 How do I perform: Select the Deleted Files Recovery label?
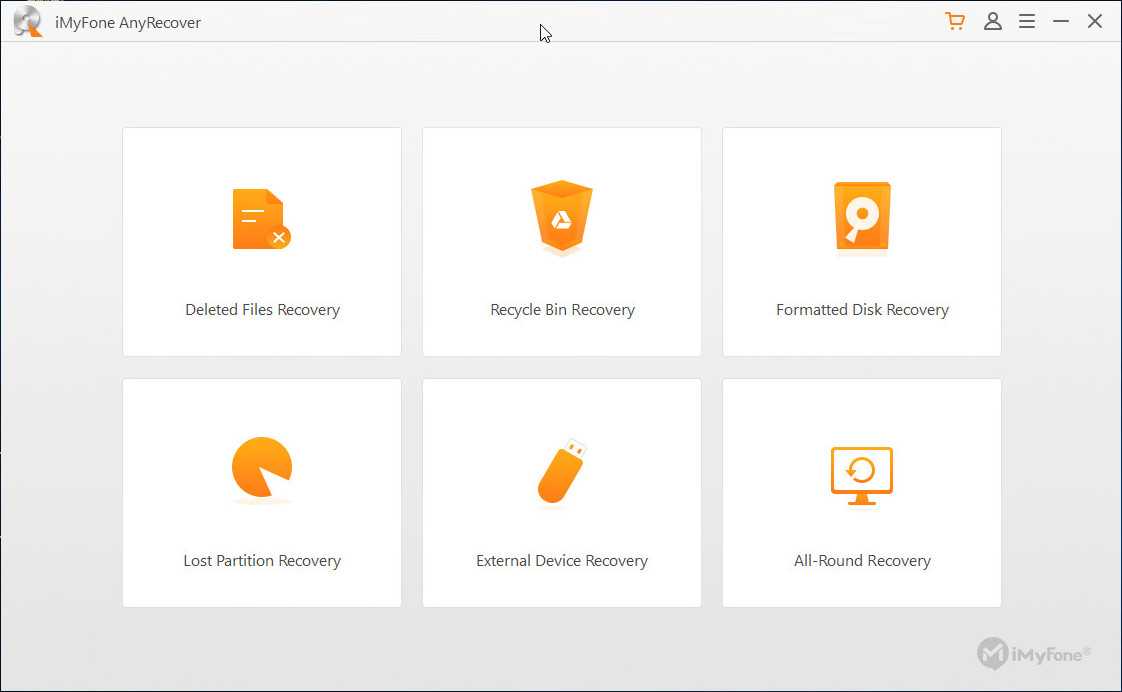262,310
